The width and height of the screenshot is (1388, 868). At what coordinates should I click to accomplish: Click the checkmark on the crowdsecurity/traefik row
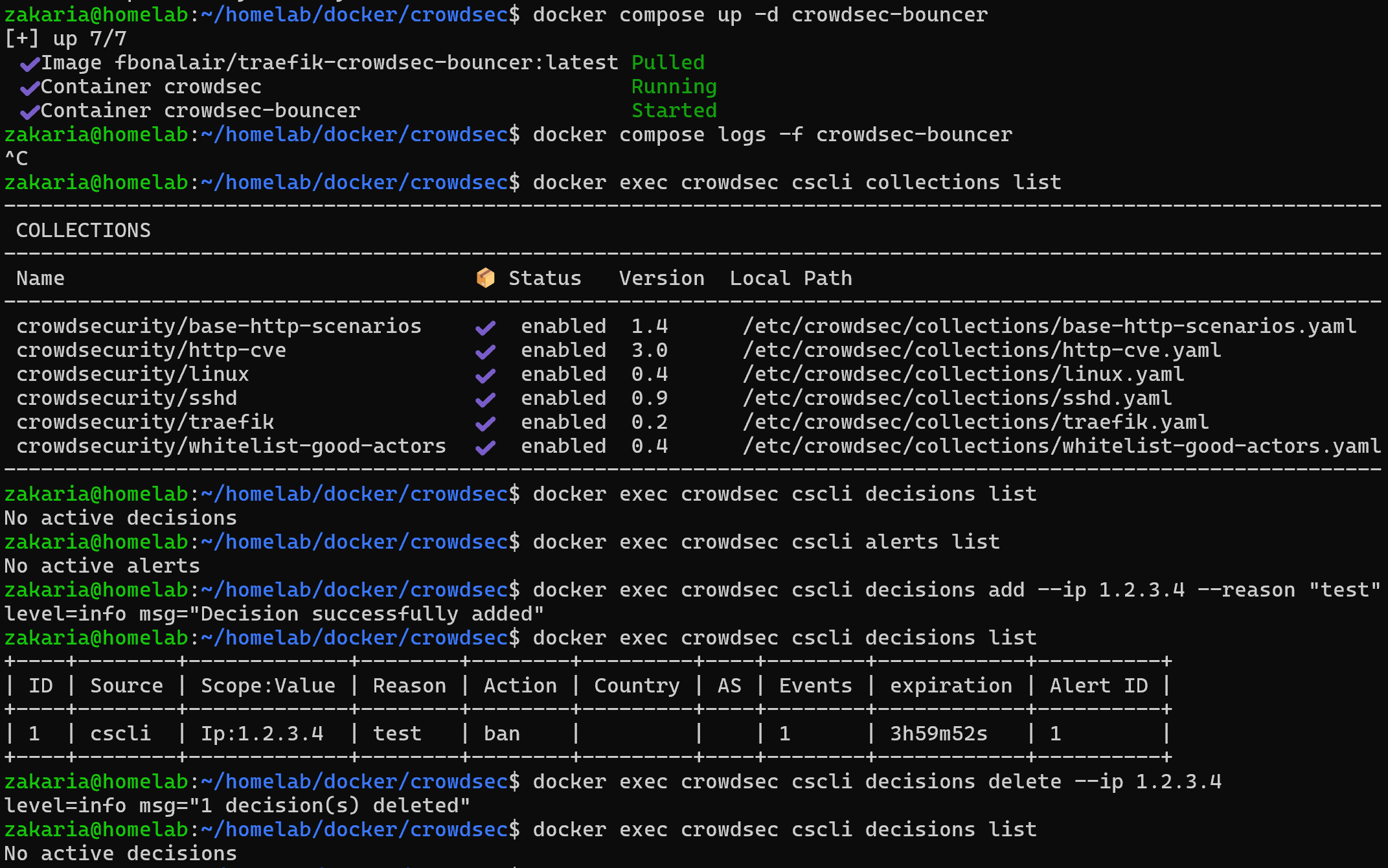pyautogui.click(x=485, y=424)
